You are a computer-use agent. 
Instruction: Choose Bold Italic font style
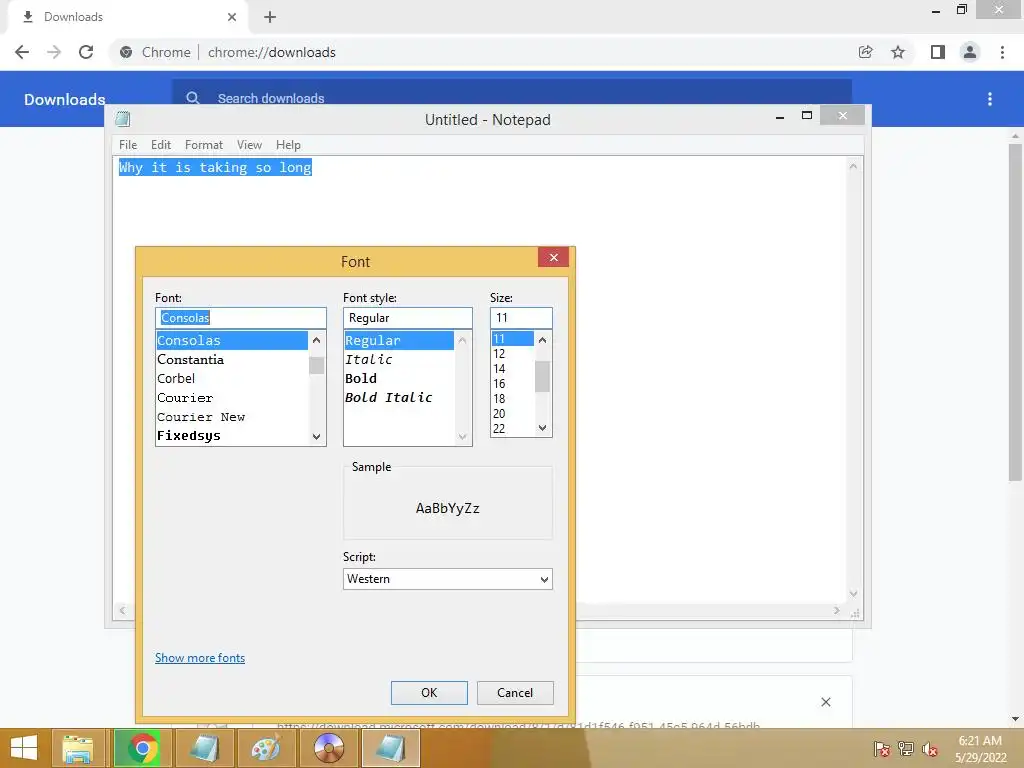399,398
